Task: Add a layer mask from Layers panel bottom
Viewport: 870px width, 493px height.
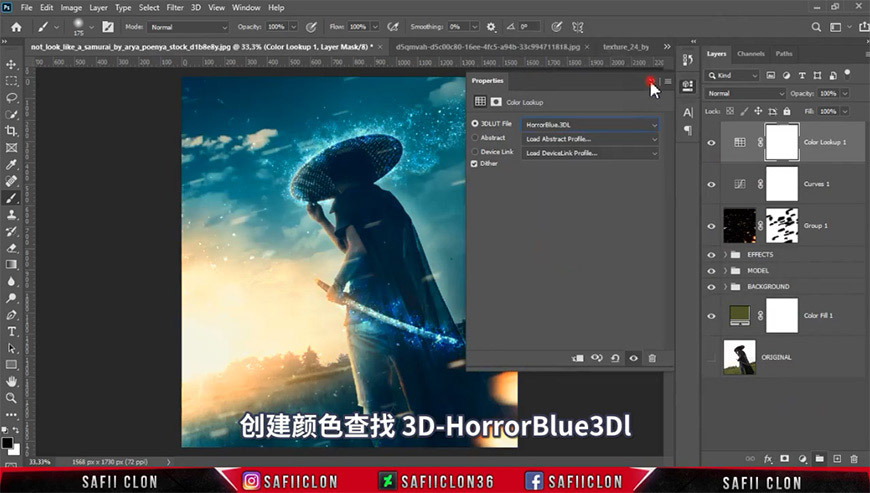Action: click(785, 459)
